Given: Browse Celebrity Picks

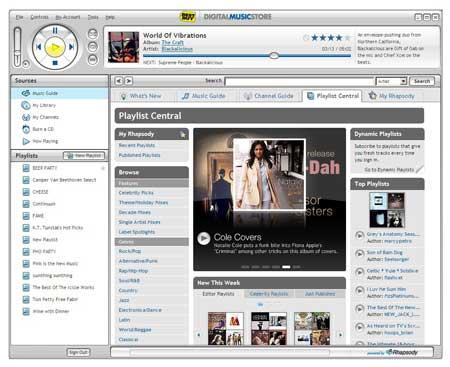Looking at the screenshot, I should [x=136, y=193].
